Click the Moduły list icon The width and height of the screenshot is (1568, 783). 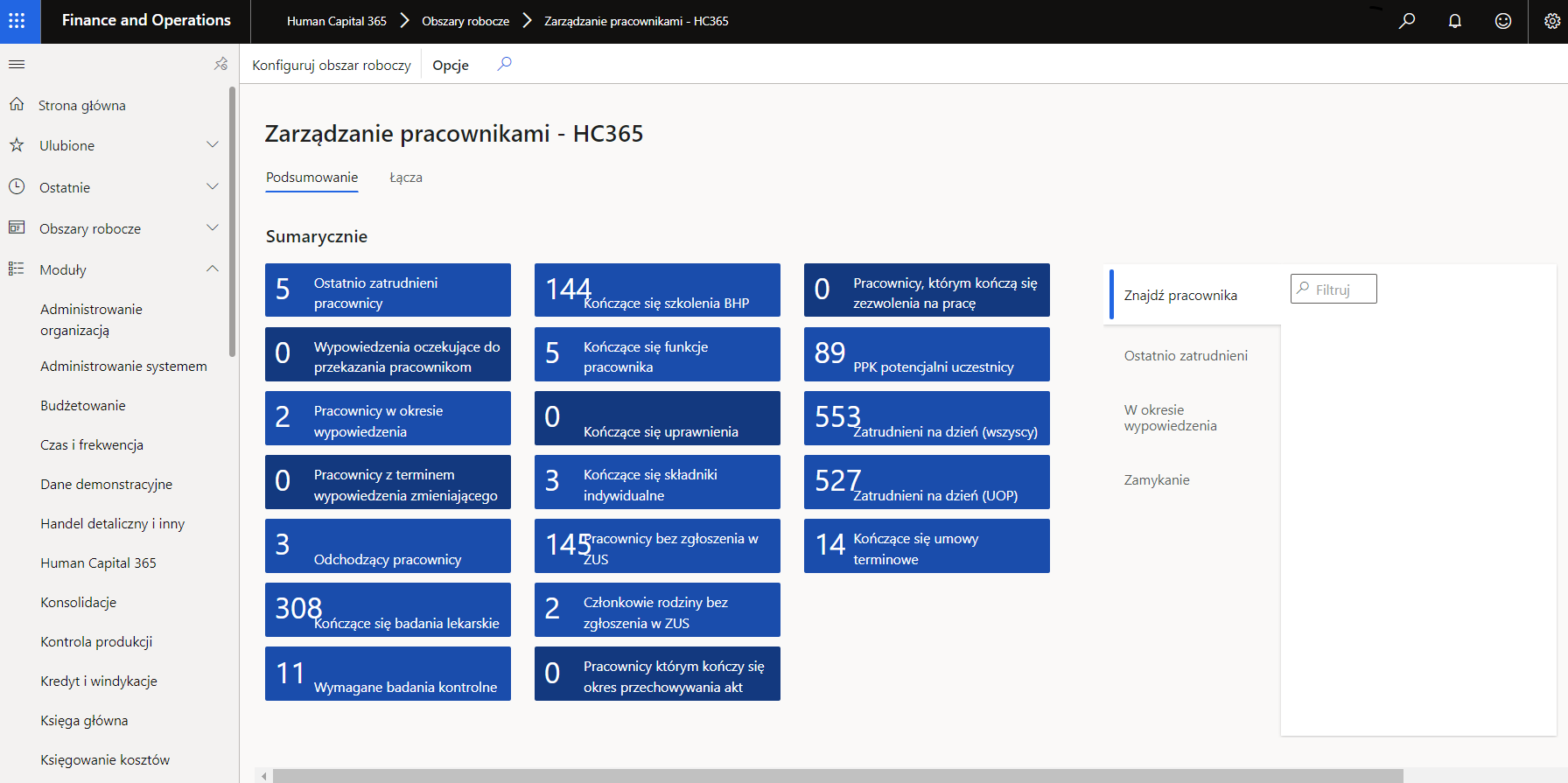pos(17,269)
